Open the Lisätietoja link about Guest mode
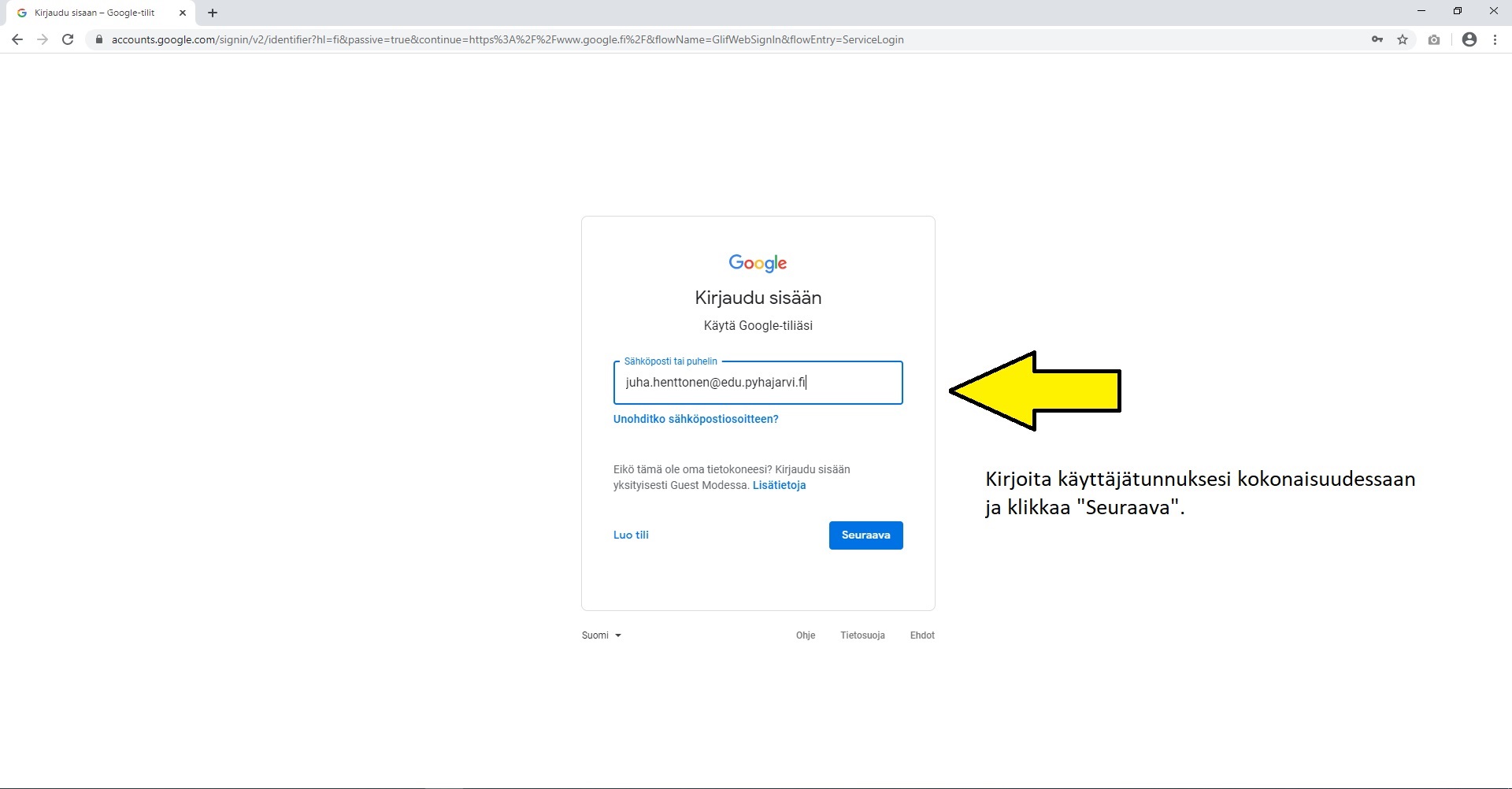The height and width of the screenshot is (789, 1512). pos(779,485)
